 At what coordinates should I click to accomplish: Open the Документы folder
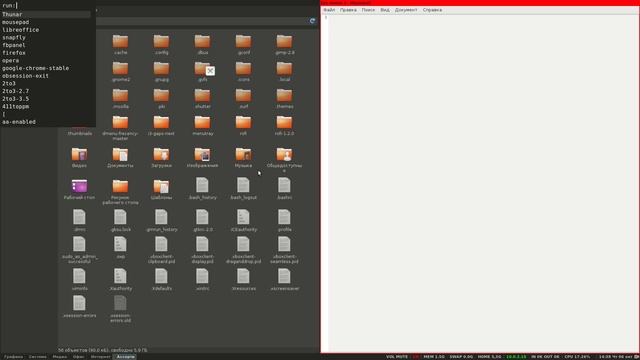tap(120, 158)
